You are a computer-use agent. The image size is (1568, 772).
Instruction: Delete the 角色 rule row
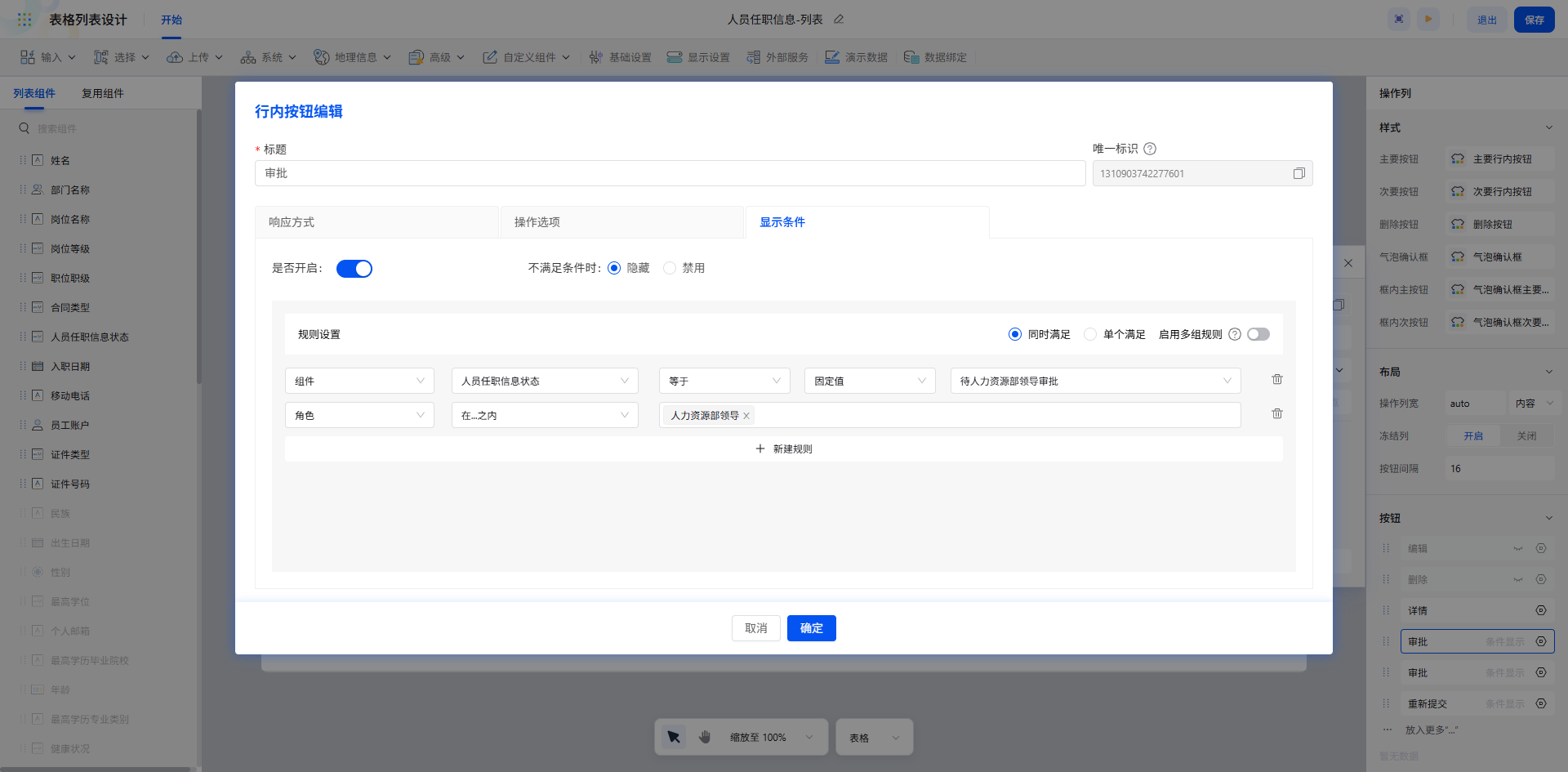(1277, 414)
